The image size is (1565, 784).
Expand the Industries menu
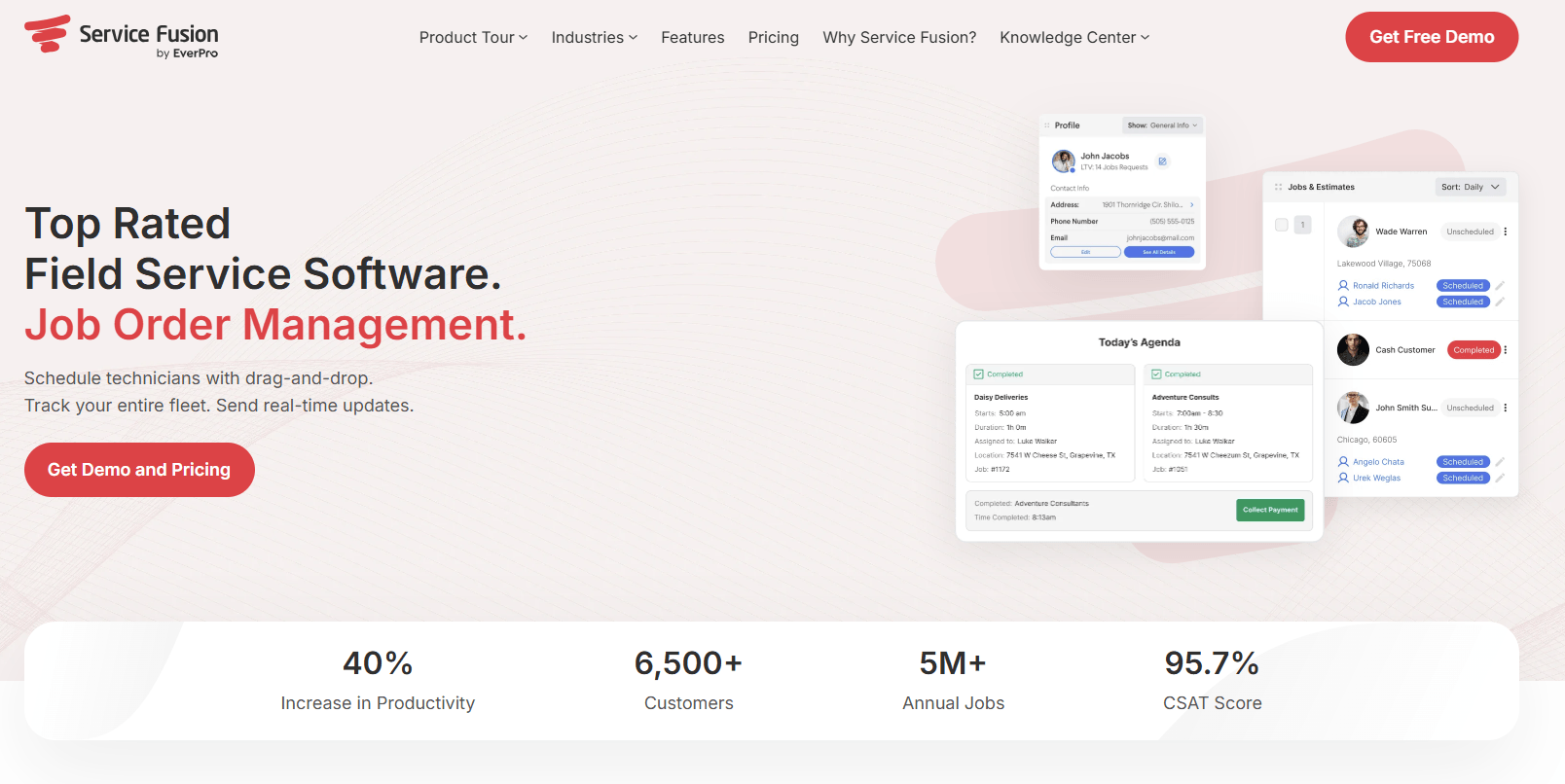(x=595, y=37)
